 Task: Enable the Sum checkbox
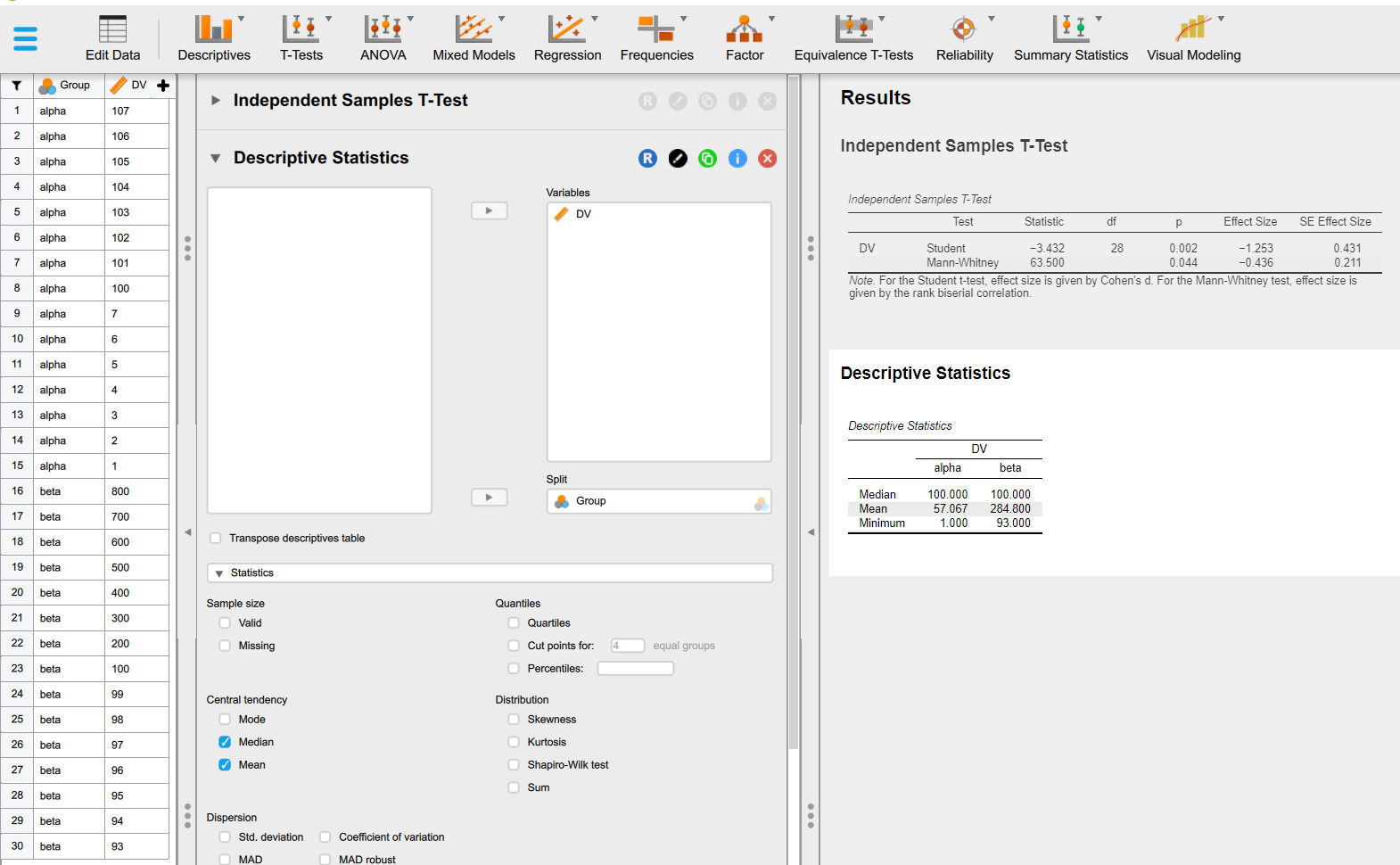(514, 787)
